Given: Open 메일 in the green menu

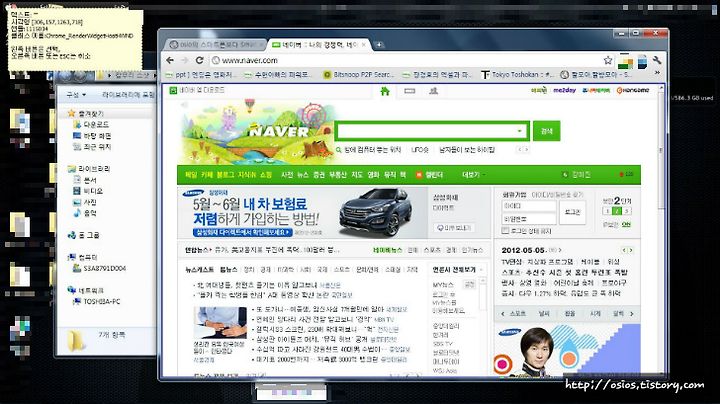Looking at the screenshot, I should tap(191, 175).
